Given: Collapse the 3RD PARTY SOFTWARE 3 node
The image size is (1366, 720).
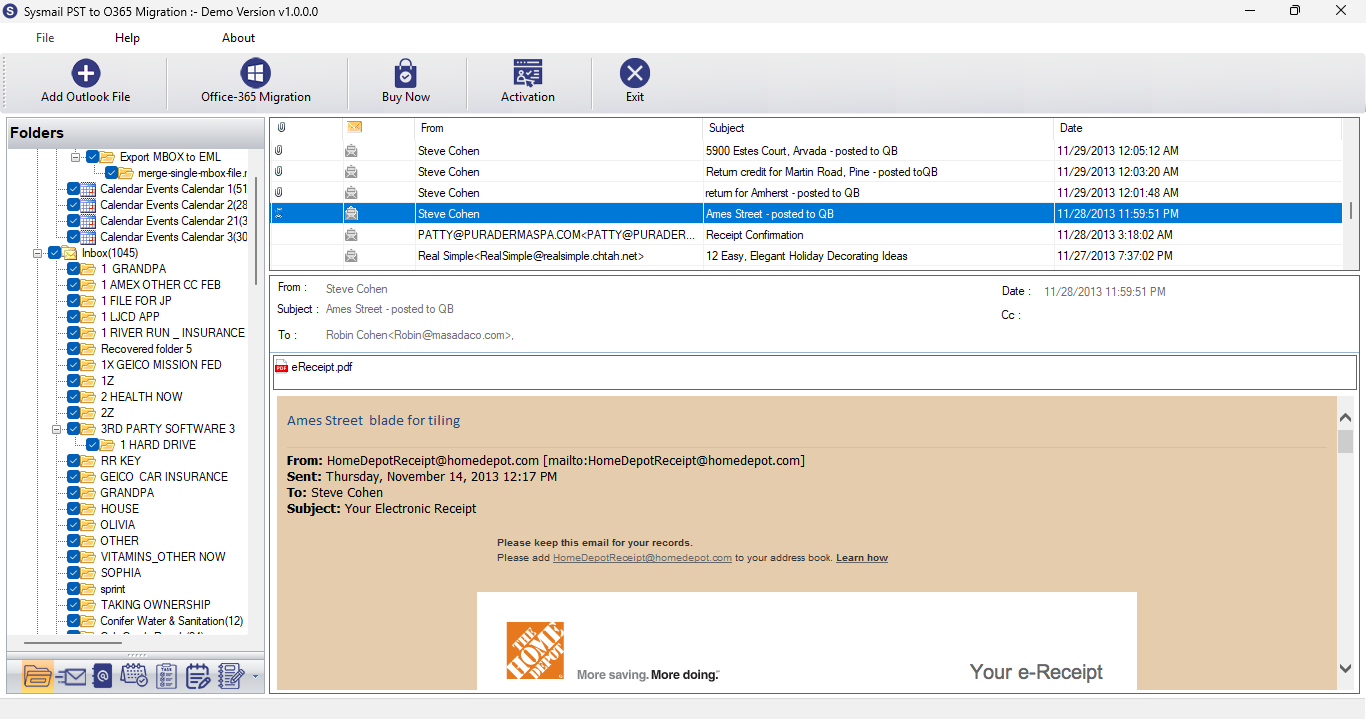Looking at the screenshot, I should [x=58, y=429].
